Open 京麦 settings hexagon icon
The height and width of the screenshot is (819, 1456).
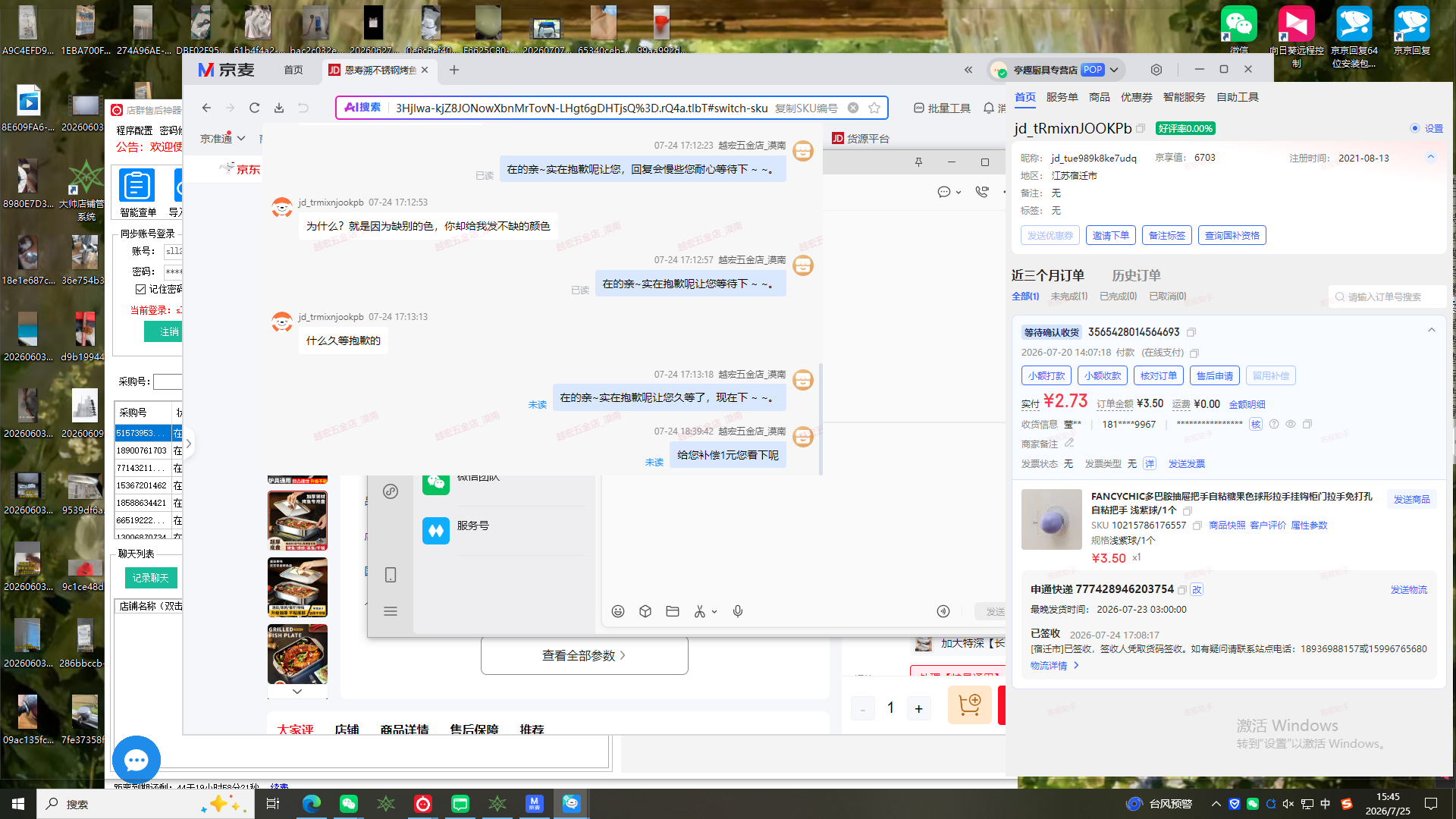(1156, 70)
